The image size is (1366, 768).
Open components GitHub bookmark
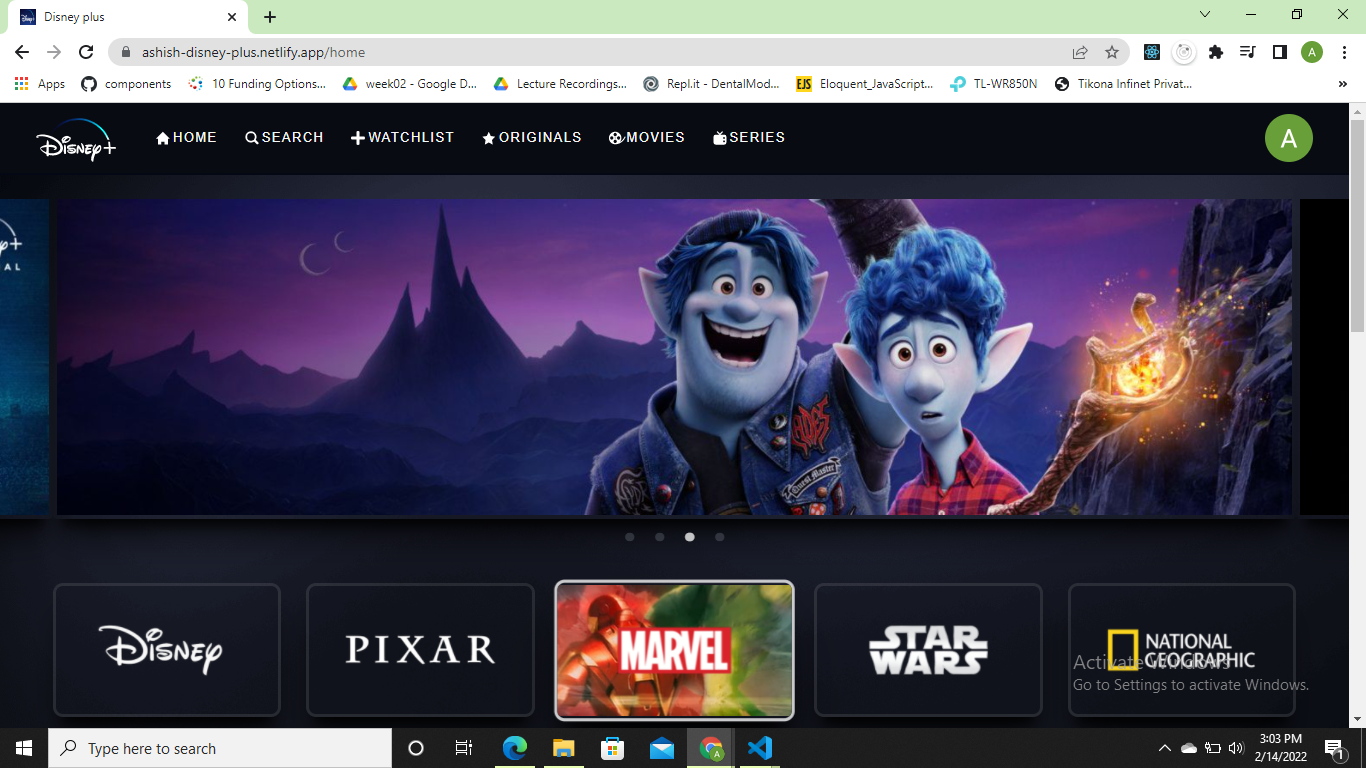(126, 84)
